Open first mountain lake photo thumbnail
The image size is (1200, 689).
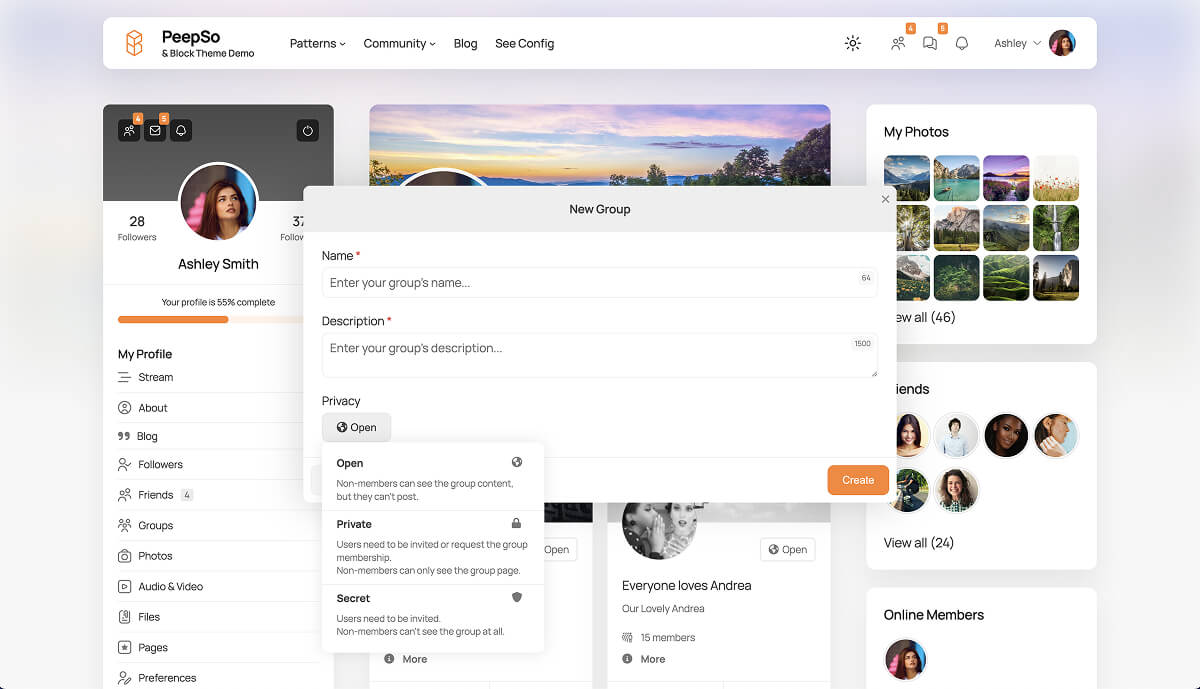point(907,178)
